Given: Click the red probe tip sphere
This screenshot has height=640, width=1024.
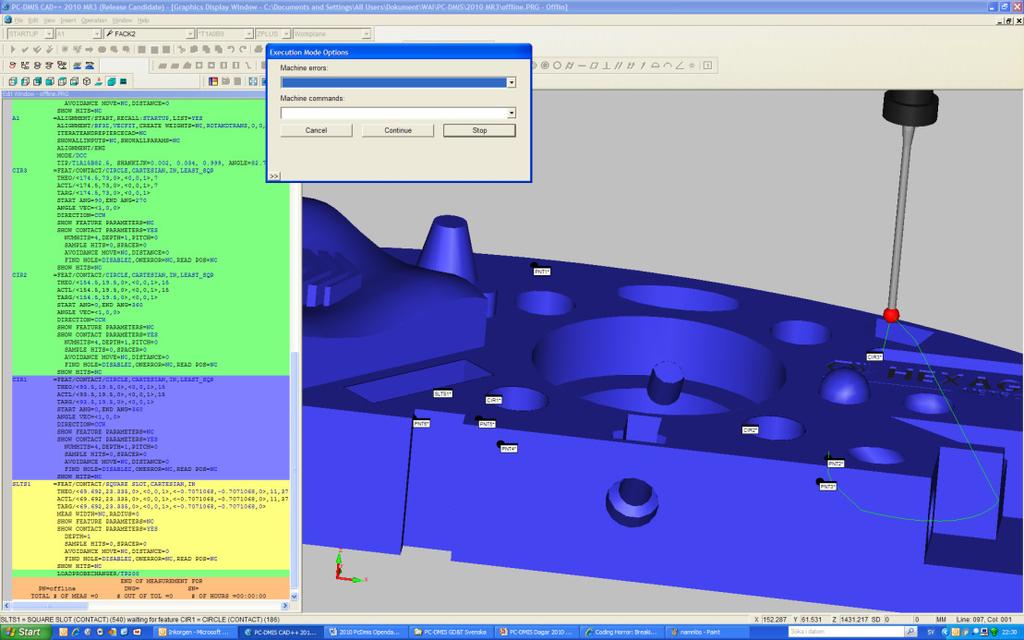Looking at the screenshot, I should (891, 315).
